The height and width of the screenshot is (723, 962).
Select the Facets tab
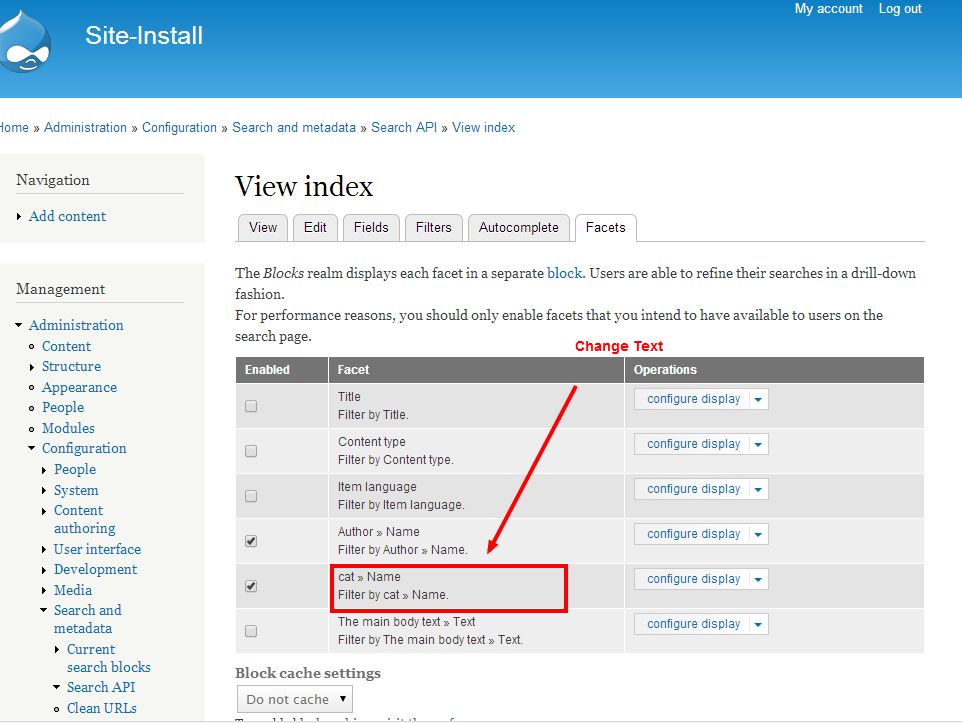(x=606, y=228)
